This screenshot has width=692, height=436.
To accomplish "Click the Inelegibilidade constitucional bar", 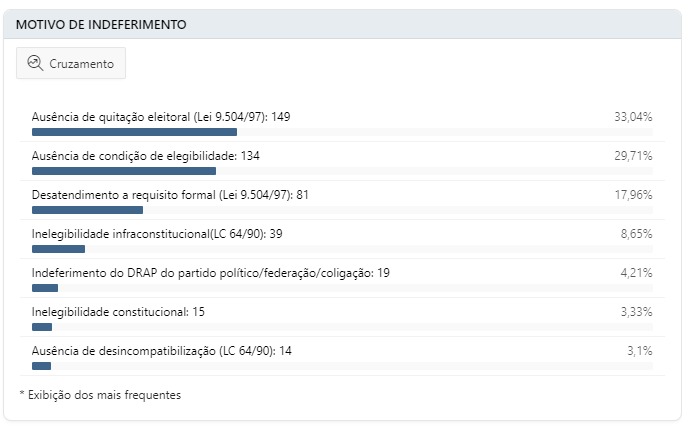I will tap(42, 327).
